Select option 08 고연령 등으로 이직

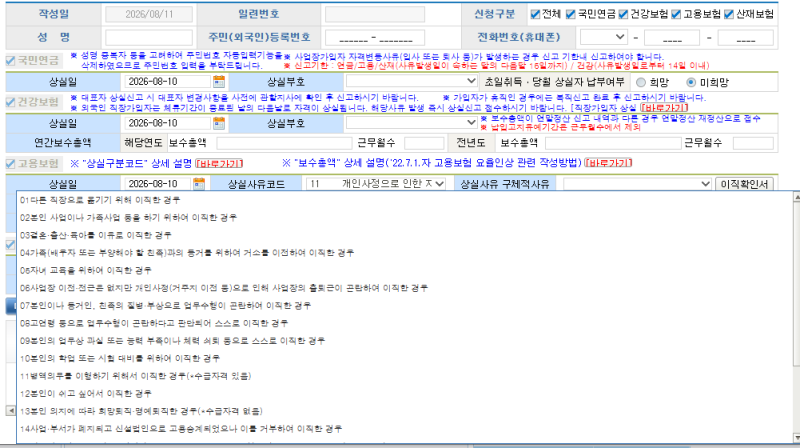(x=404, y=323)
